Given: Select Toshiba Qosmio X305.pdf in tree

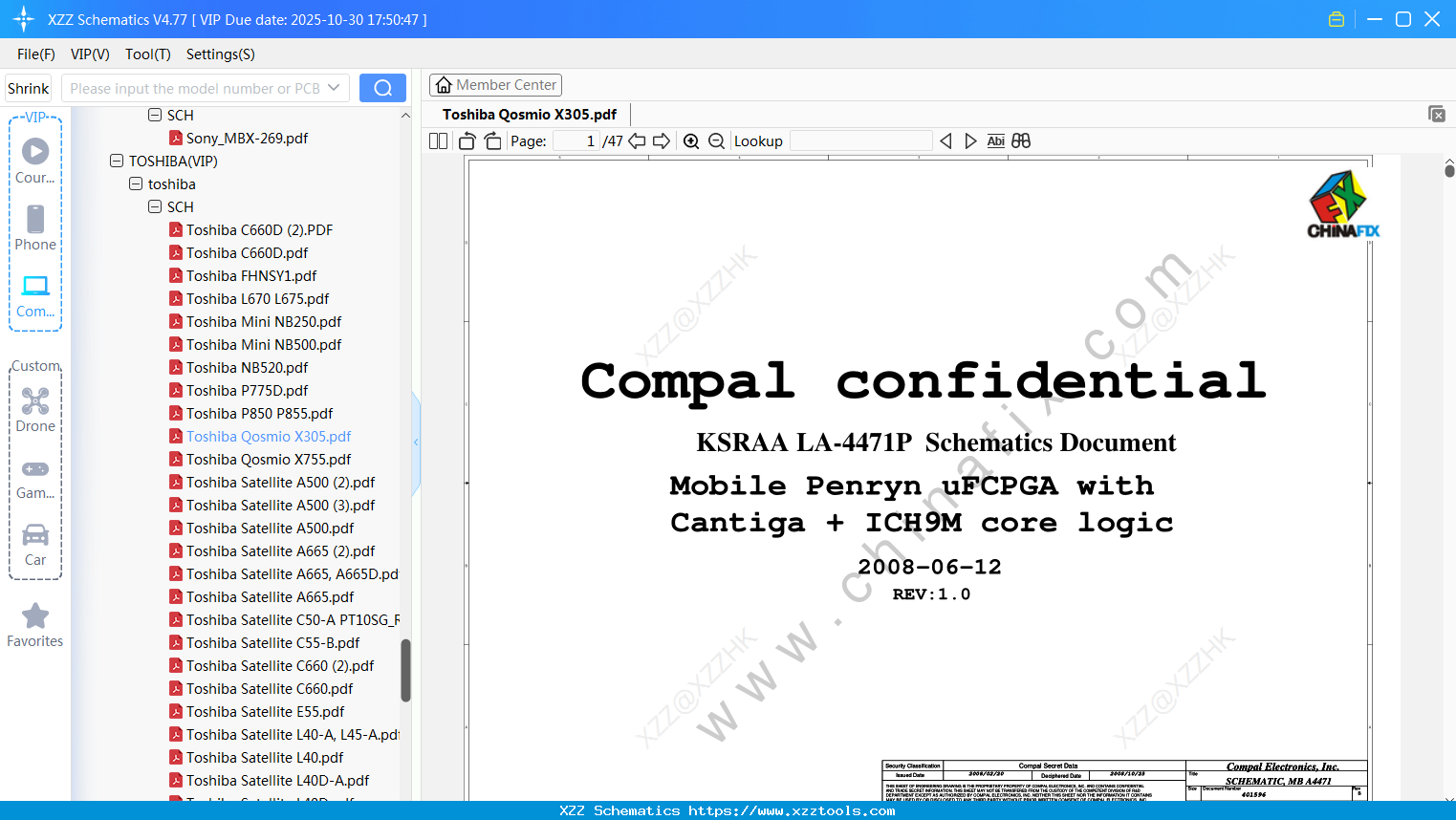Looking at the screenshot, I should pyautogui.click(x=269, y=437).
